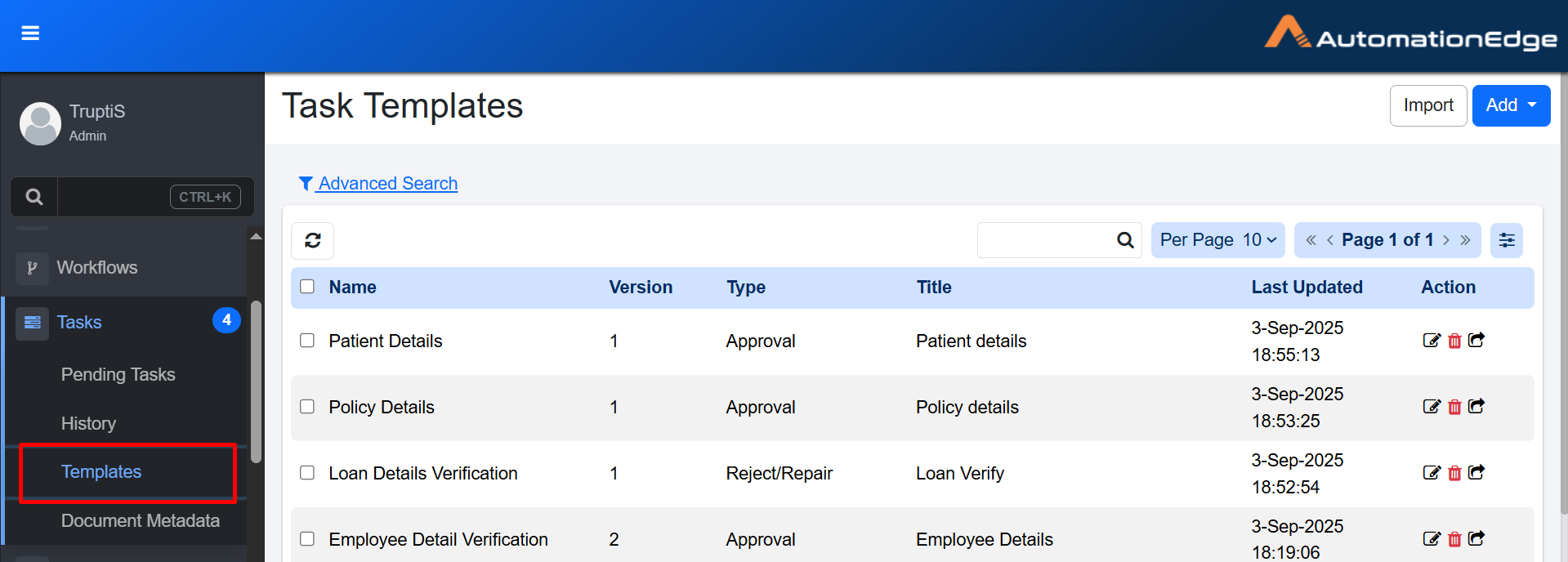
Task: Open the column settings sliders icon
Action: pos(1507,240)
